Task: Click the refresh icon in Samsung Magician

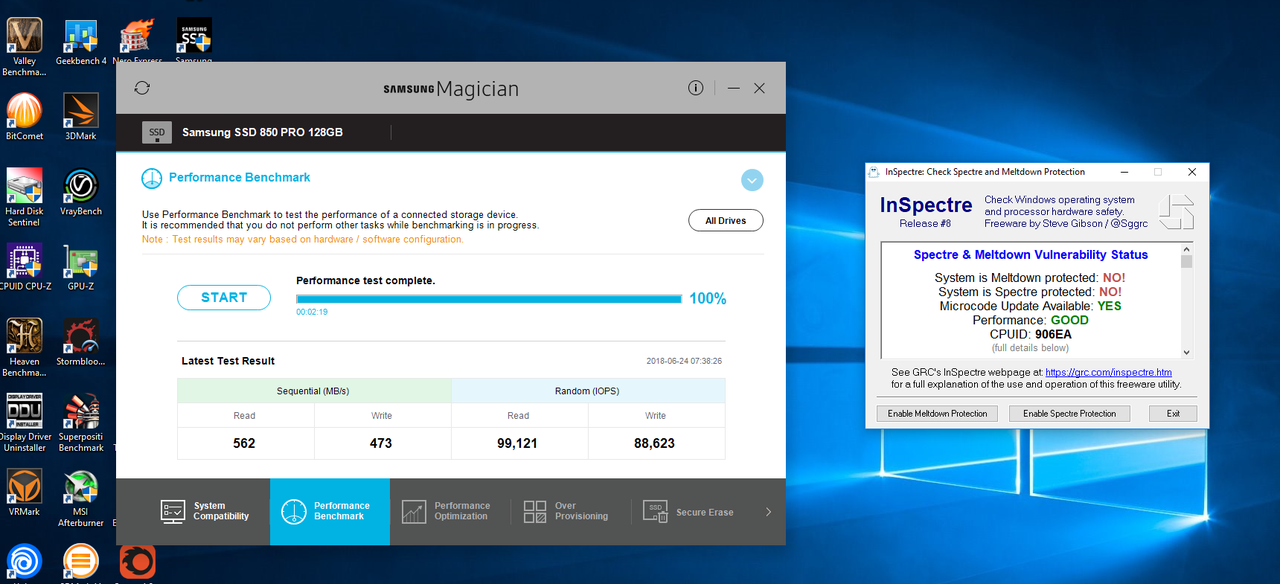Action: click(142, 88)
